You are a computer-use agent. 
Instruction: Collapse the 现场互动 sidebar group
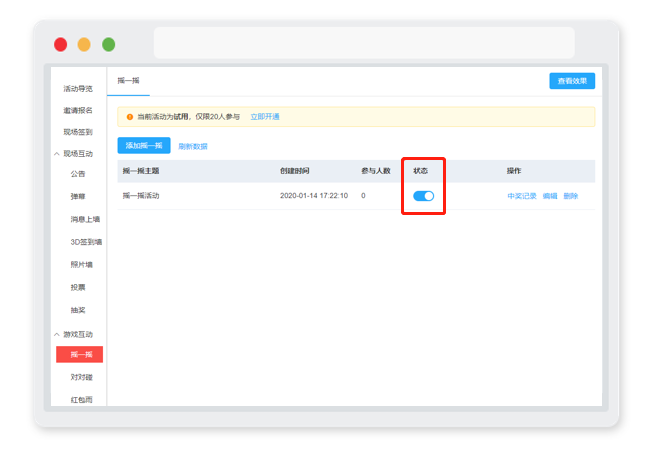coord(57,154)
